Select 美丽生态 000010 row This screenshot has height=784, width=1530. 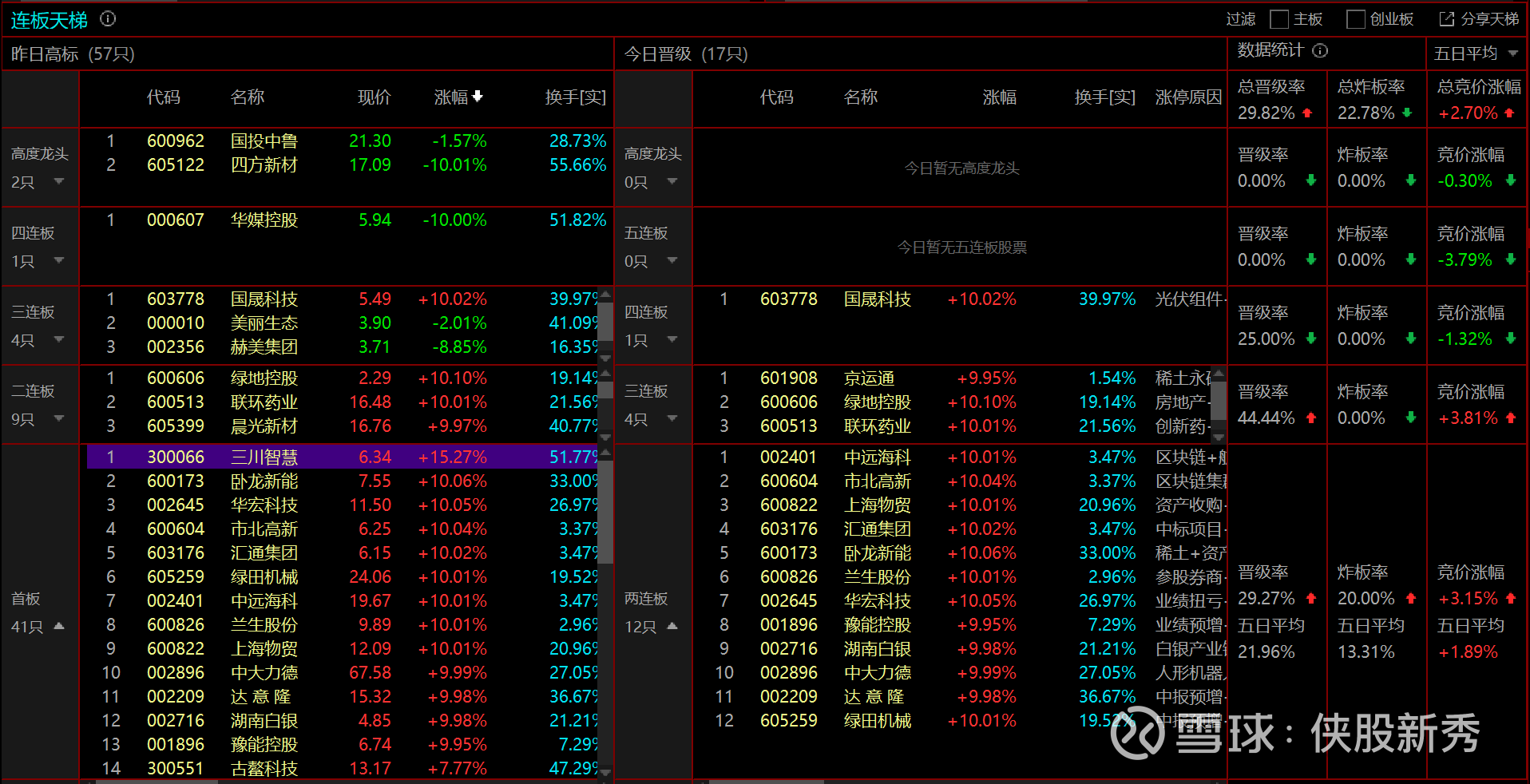pyautogui.click(x=341, y=323)
